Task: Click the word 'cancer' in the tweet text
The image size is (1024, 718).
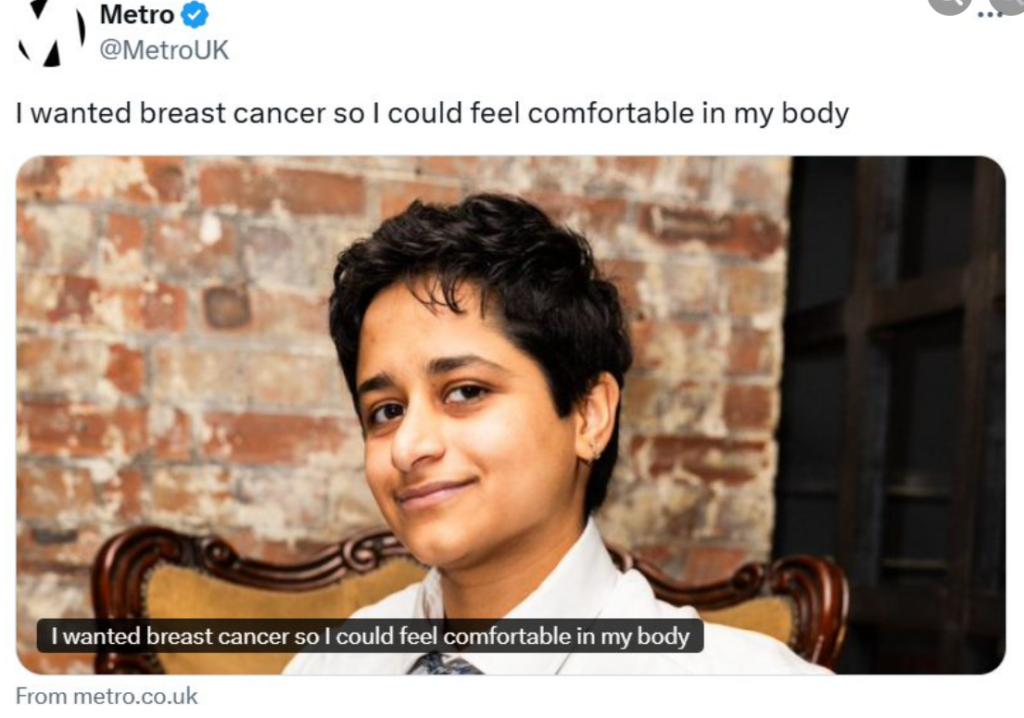Action: tap(280, 113)
